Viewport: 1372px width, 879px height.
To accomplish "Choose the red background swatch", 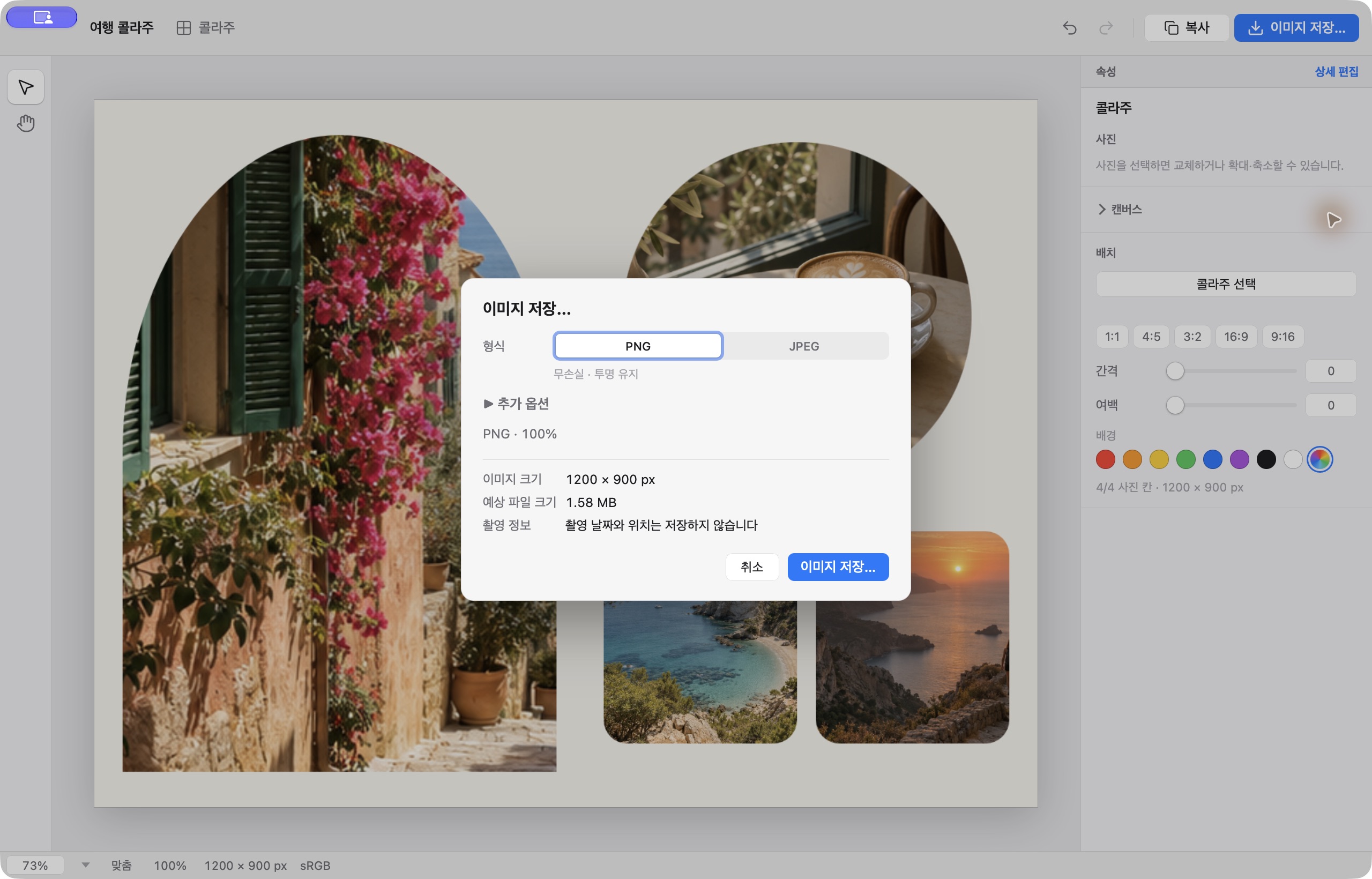I will coord(1106,459).
